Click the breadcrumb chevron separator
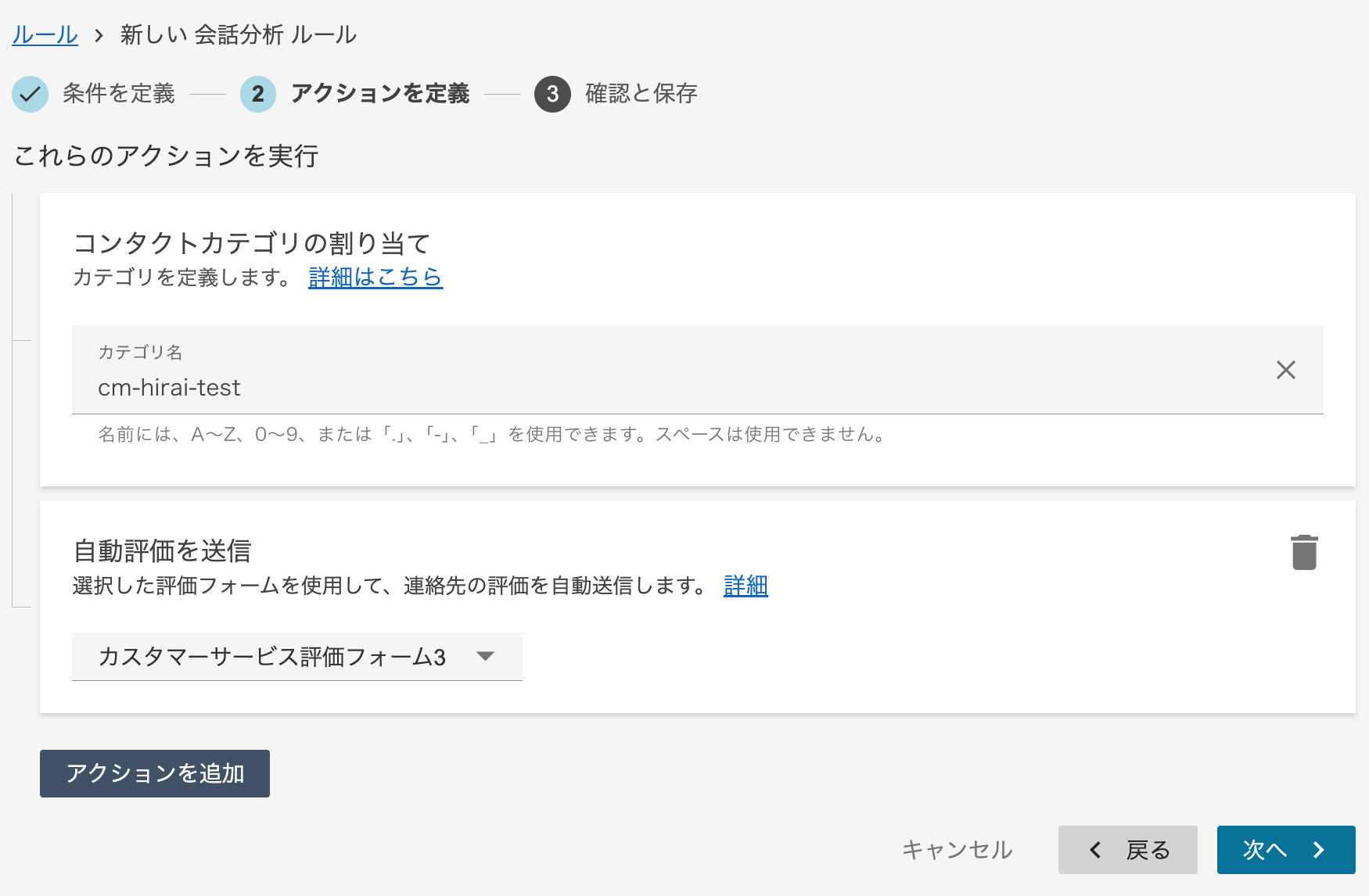 pos(99,35)
